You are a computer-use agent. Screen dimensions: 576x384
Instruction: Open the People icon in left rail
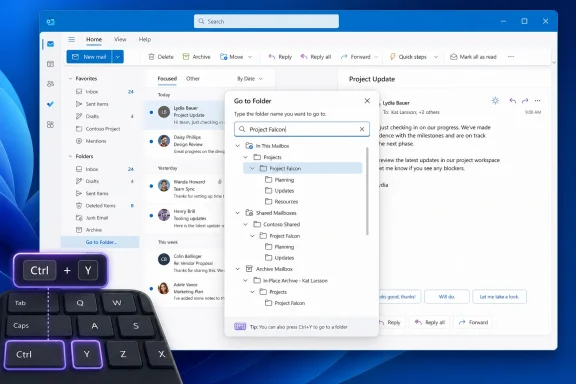coord(50,84)
